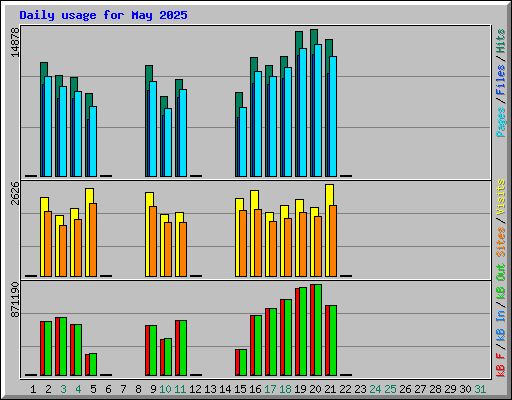Click green day 25 axis label

390,389
